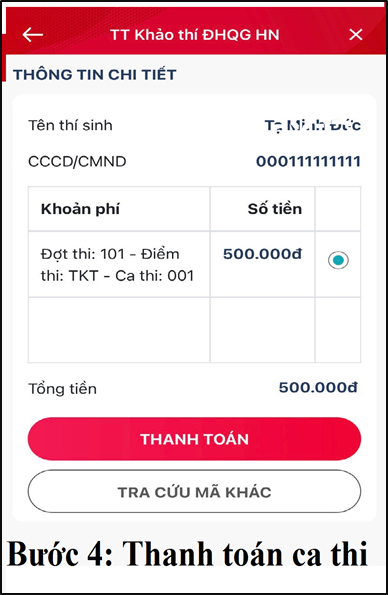Click the empty header cell above the radio button
Image resolution: width=388 pixels, height=595 pixels.
pyautogui.click(x=338, y=209)
